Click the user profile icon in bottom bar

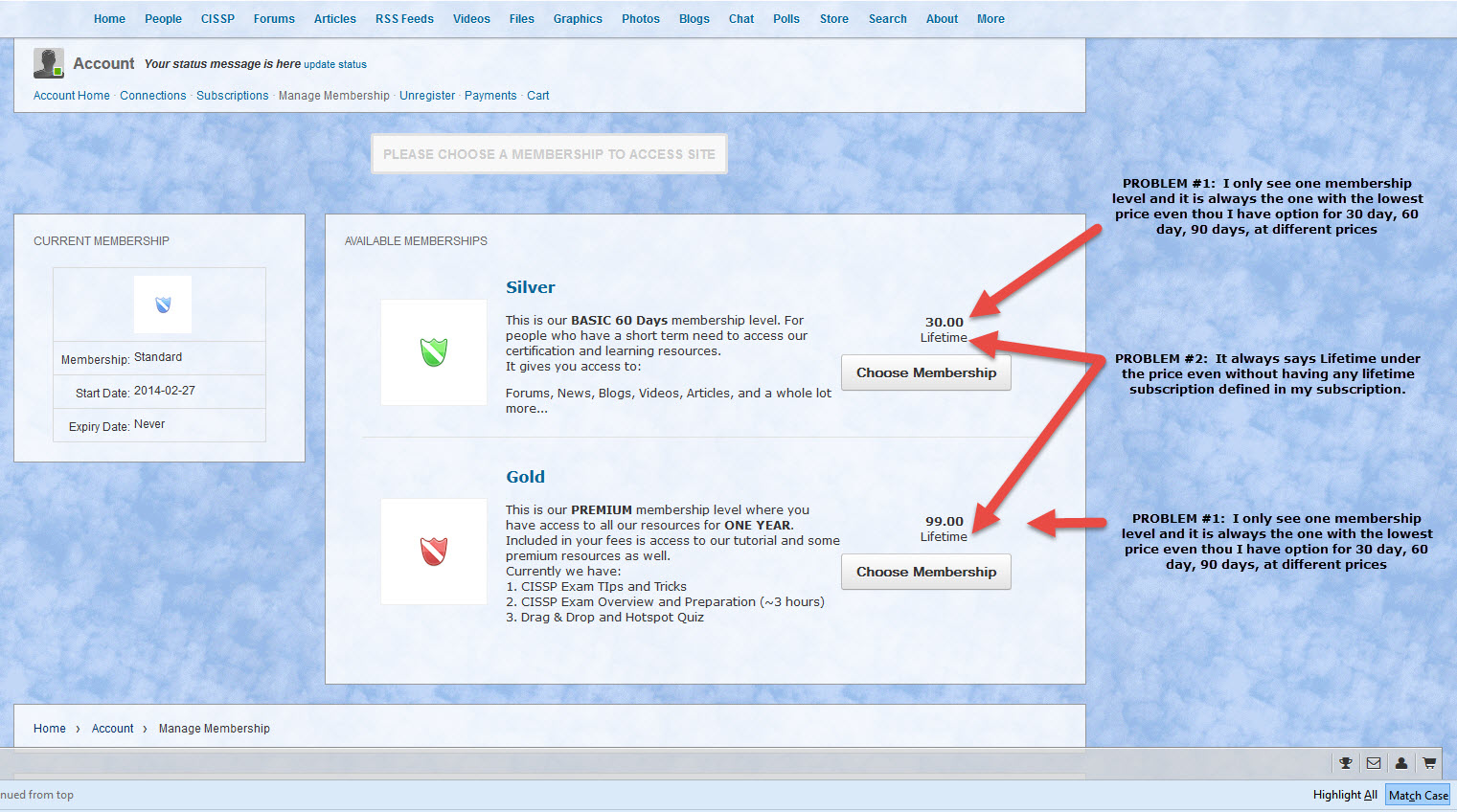pyautogui.click(x=1401, y=763)
